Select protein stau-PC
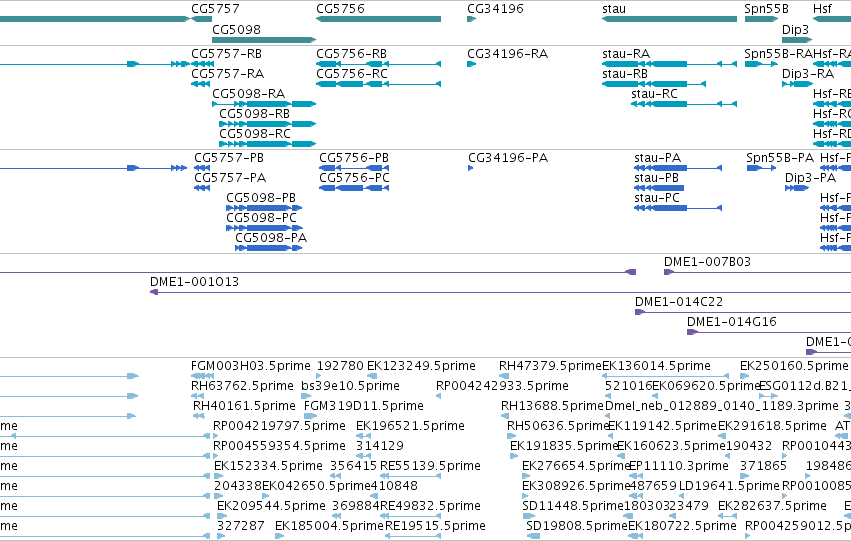This screenshot has height=541, width=851. (657, 198)
